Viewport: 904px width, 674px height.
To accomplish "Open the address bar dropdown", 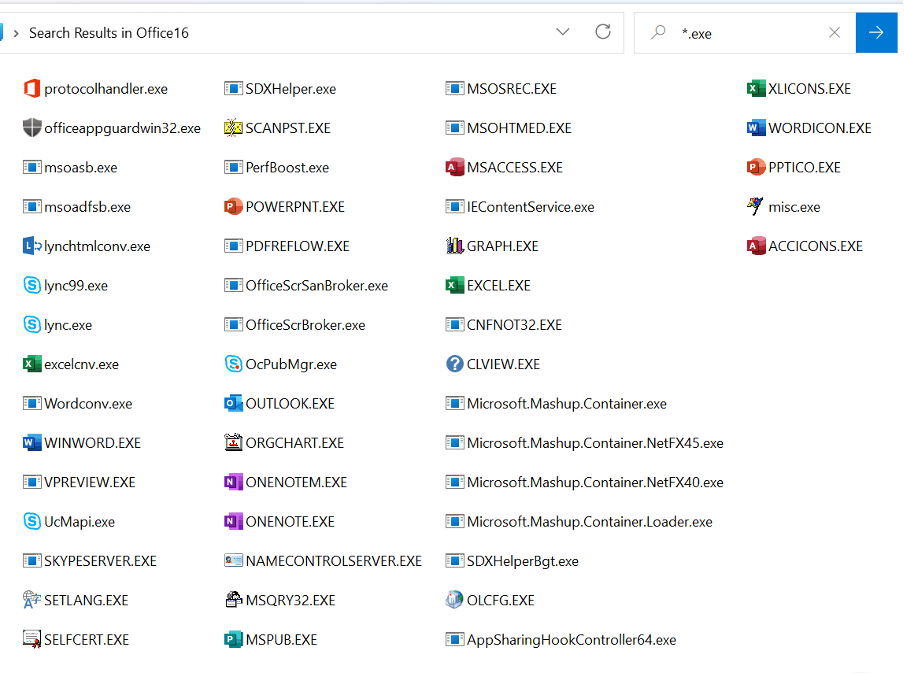I will [563, 32].
